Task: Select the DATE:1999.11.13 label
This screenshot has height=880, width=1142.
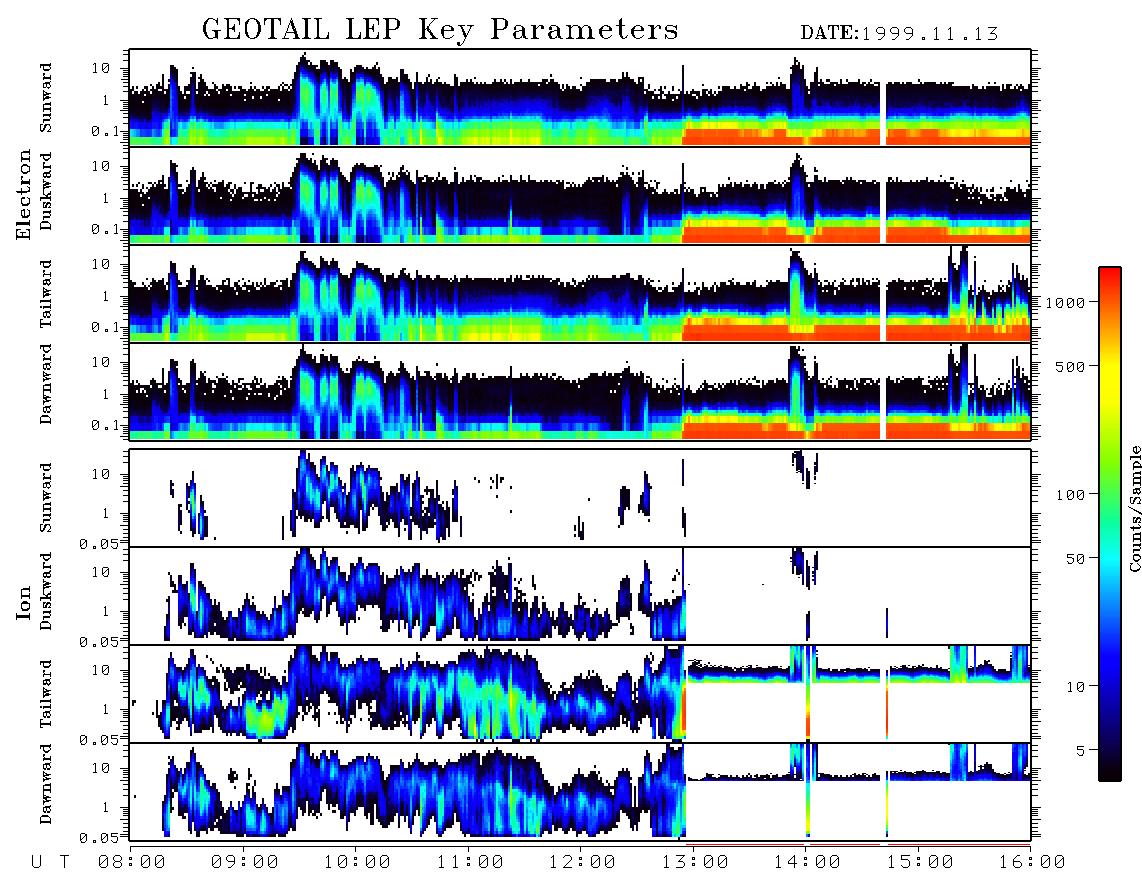Action: point(899,33)
